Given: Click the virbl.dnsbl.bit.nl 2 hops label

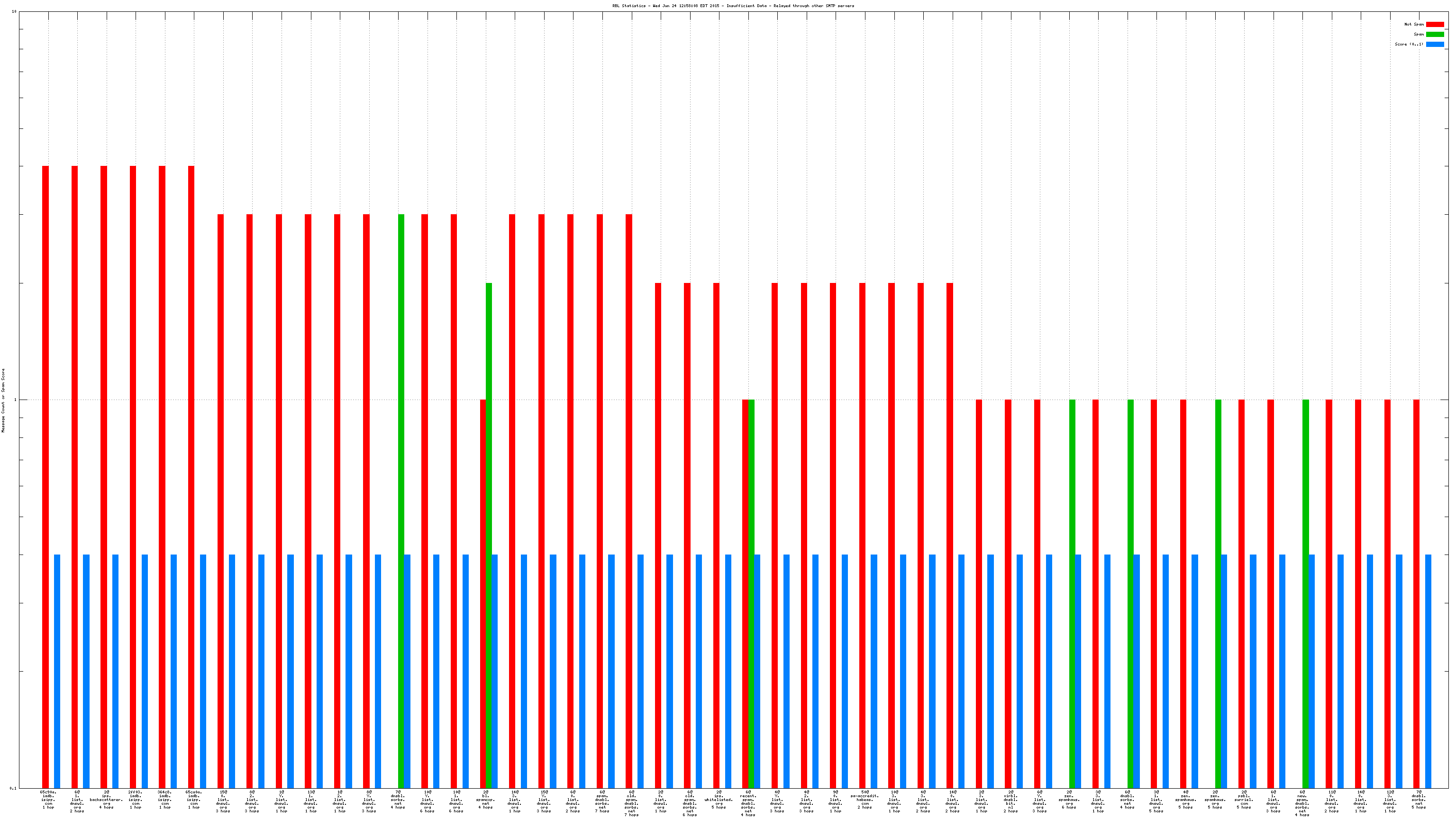Looking at the screenshot, I should 1010,801.
